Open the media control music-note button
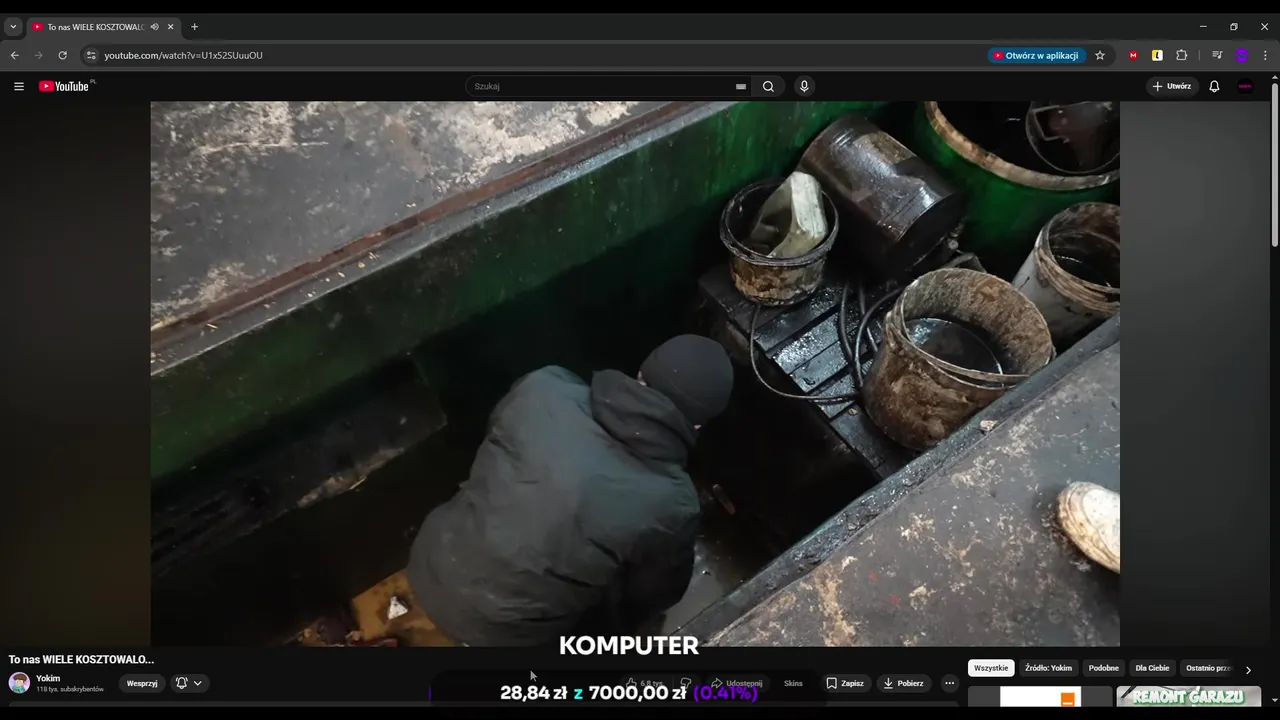The image size is (1280, 720). click(1217, 55)
